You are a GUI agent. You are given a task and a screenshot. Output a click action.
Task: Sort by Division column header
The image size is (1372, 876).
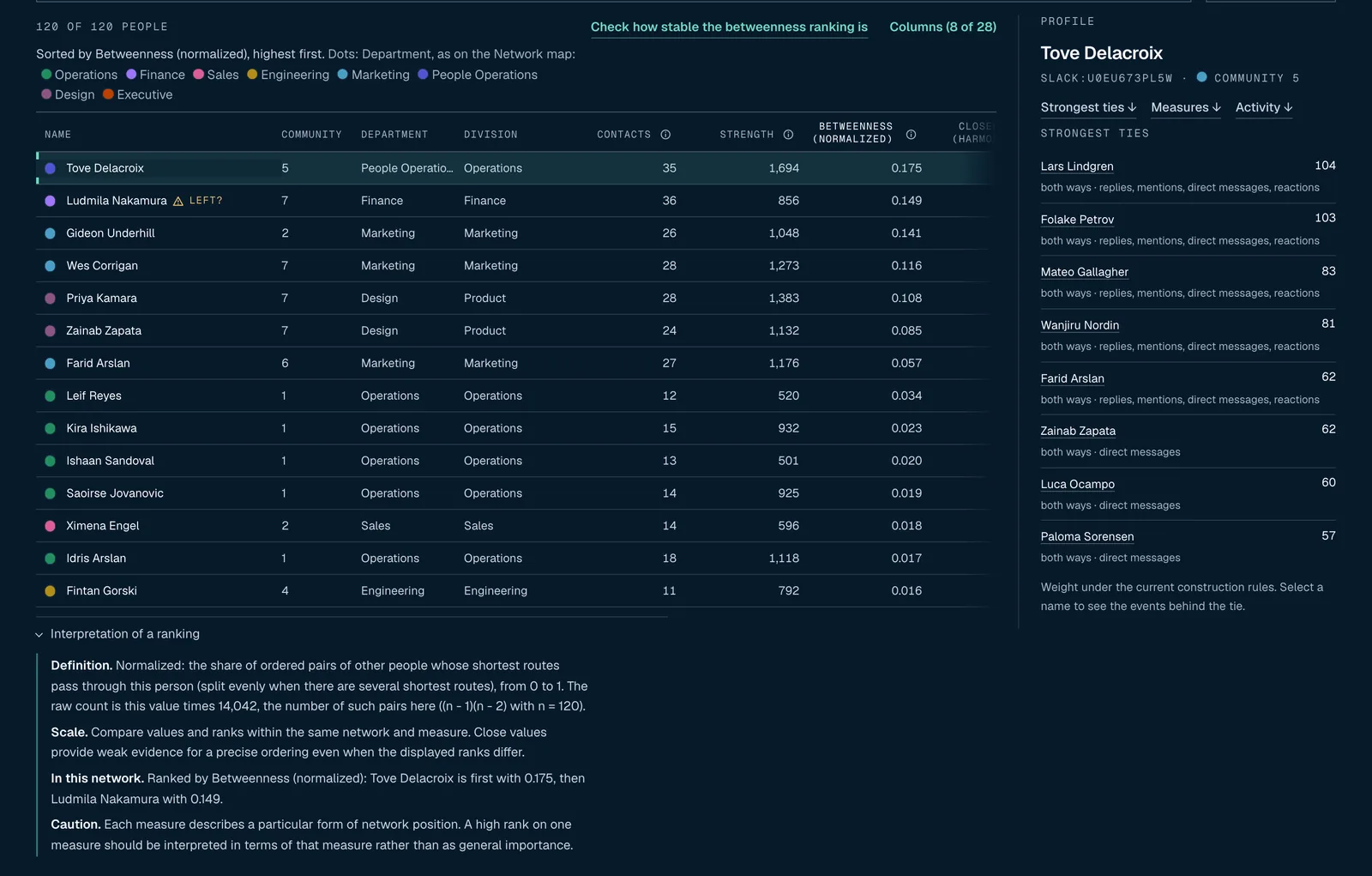(490, 135)
